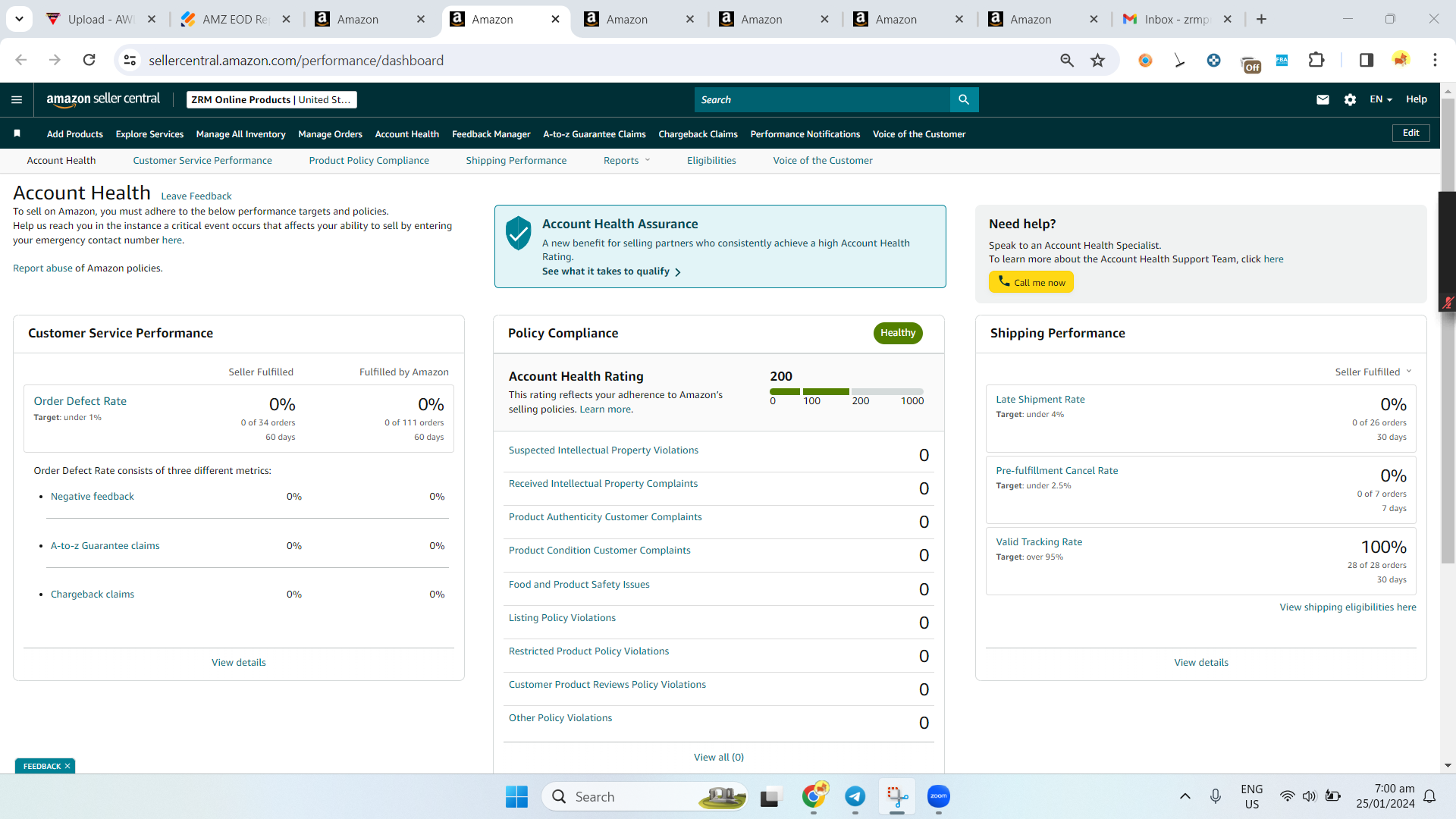
Task: Open the settings gear icon
Action: click(x=1350, y=99)
